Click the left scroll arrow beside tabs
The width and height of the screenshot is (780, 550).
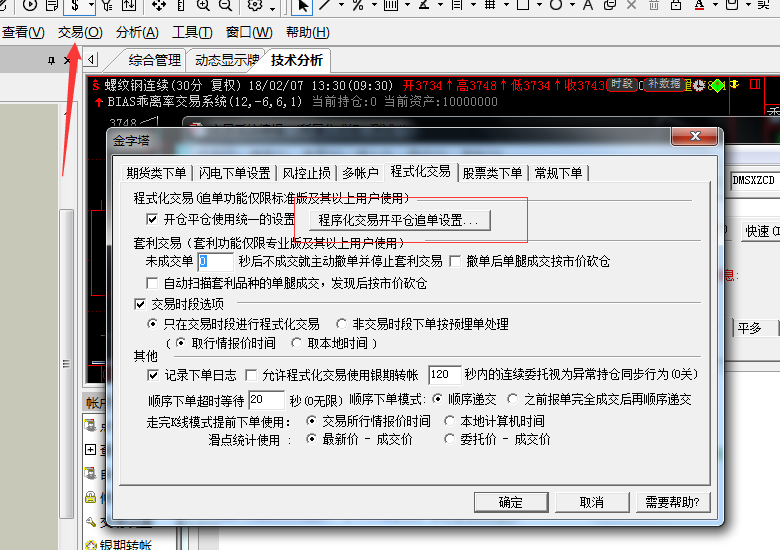[91, 60]
